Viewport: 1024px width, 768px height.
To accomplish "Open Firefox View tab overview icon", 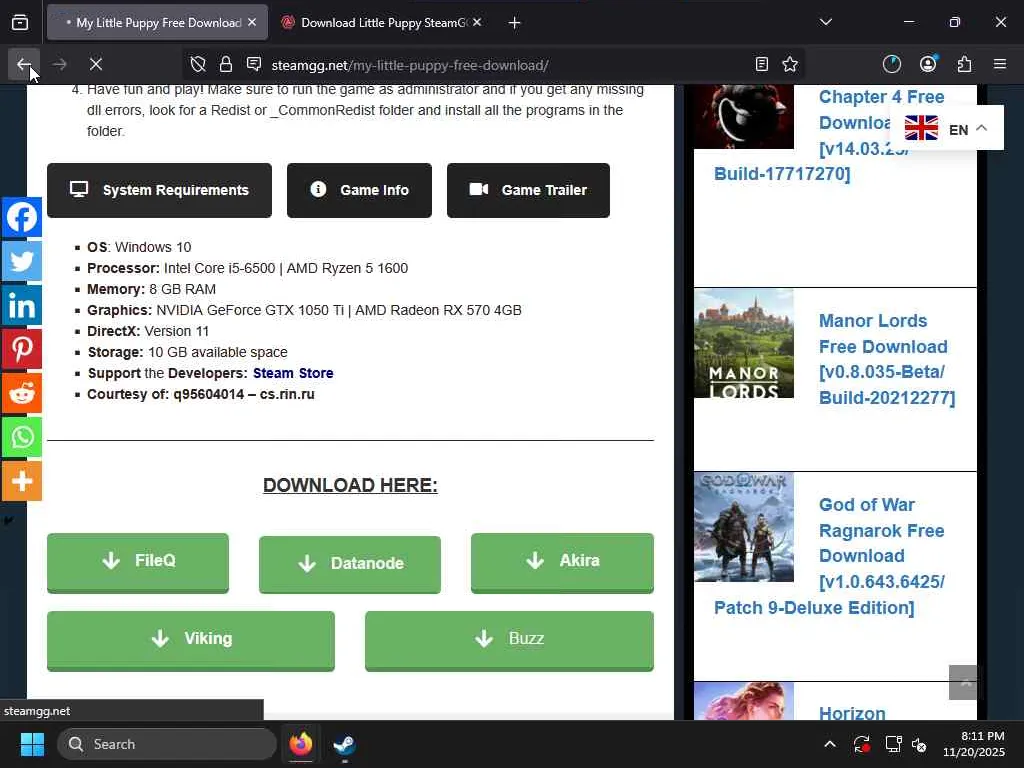I will (x=20, y=23).
